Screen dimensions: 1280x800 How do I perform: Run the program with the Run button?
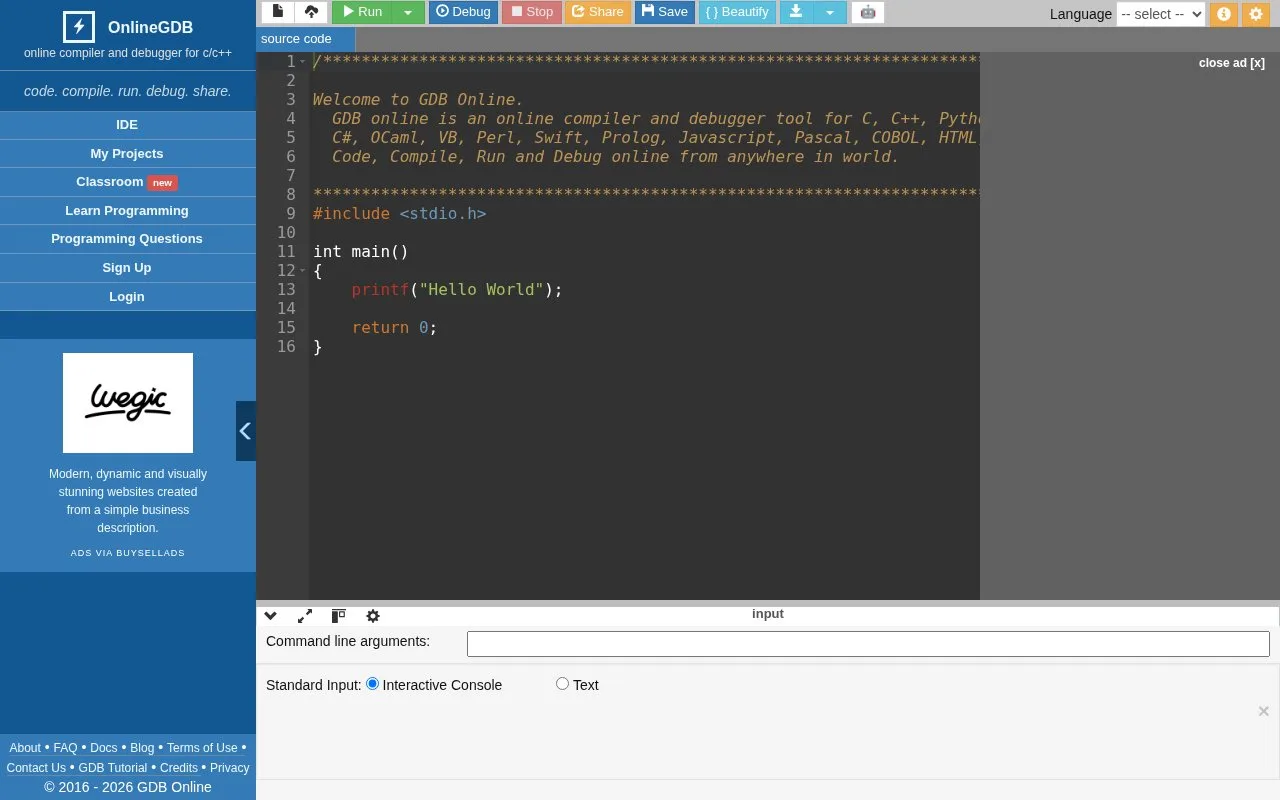[x=362, y=12]
